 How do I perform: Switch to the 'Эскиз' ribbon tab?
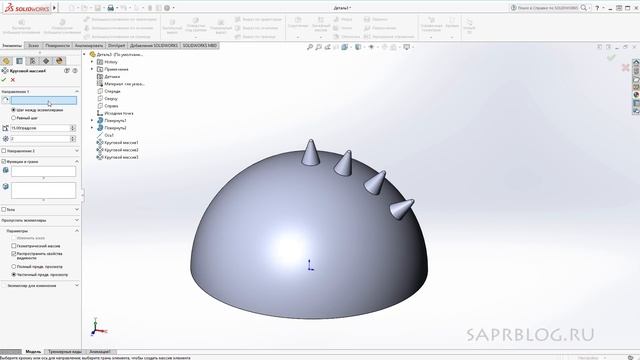tap(33, 46)
